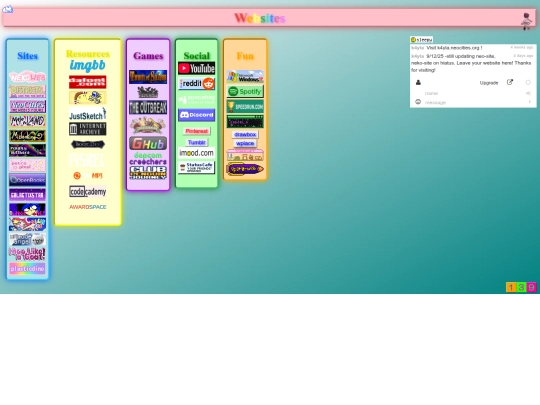Click the Sites column heading

(27, 56)
